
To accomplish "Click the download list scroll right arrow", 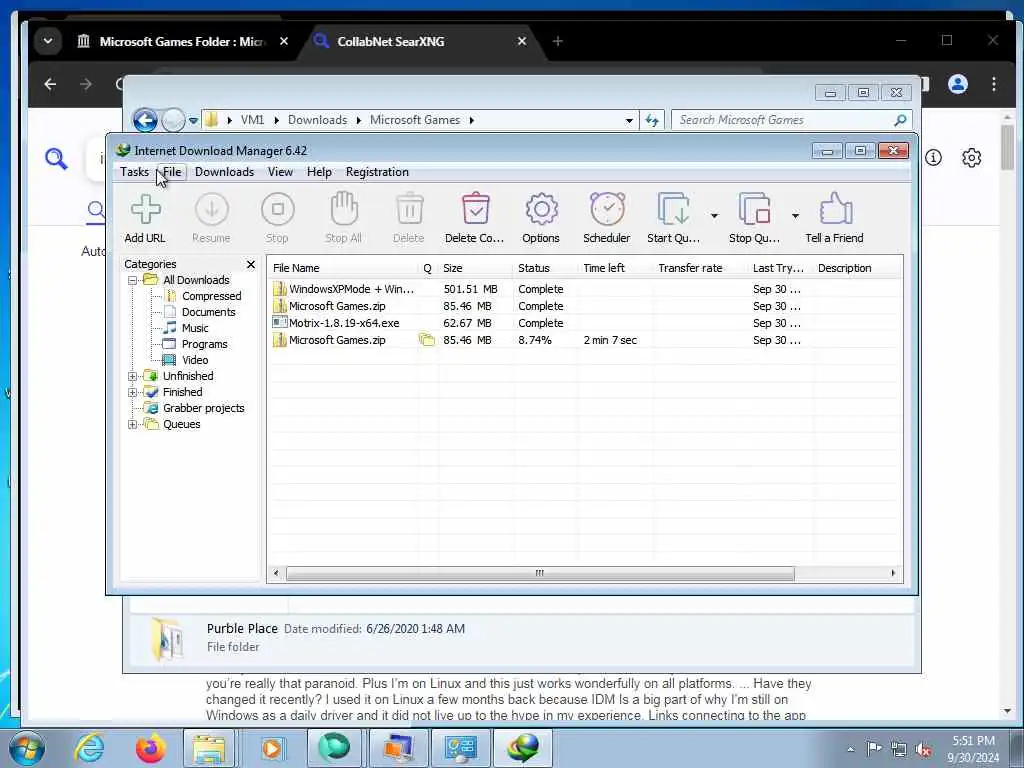I will pyautogui.click(x=893, y=573).
